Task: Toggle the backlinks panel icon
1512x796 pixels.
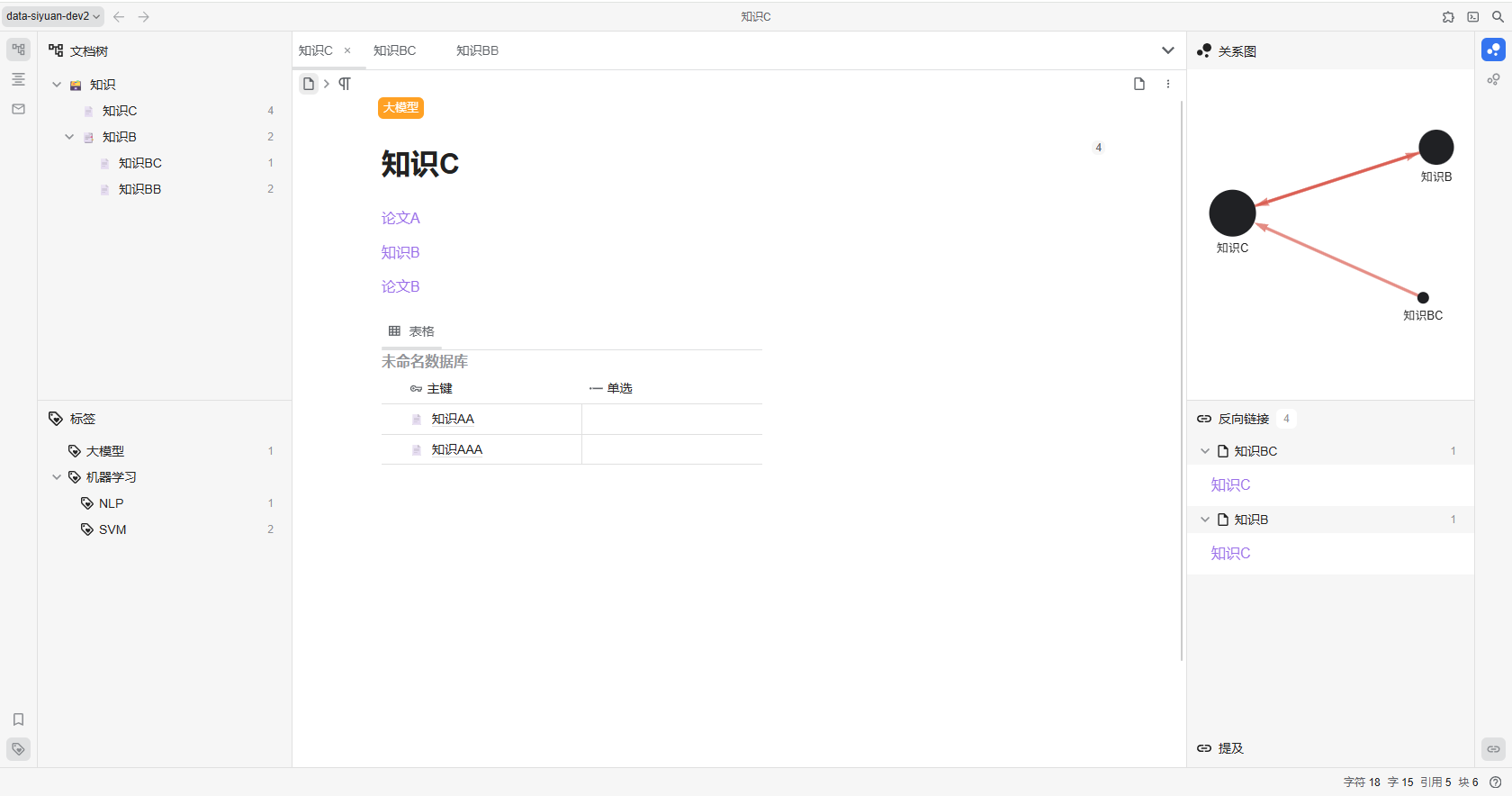Action: click(x=1493, y=749)
